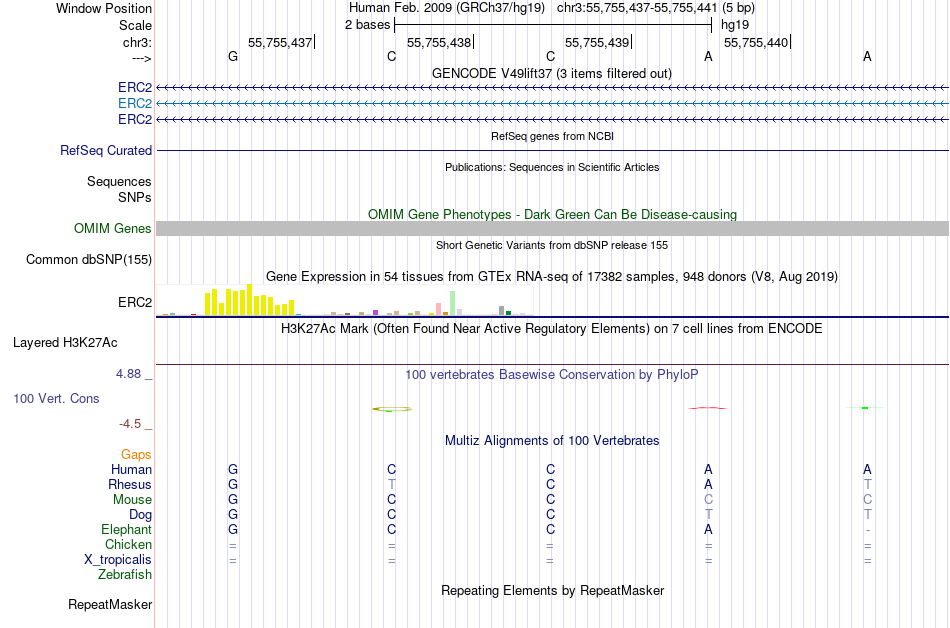Viewport: 950px width, 628px height.
Task: Click the gray OMIM Genes item bar
Action: coord(552,228)
